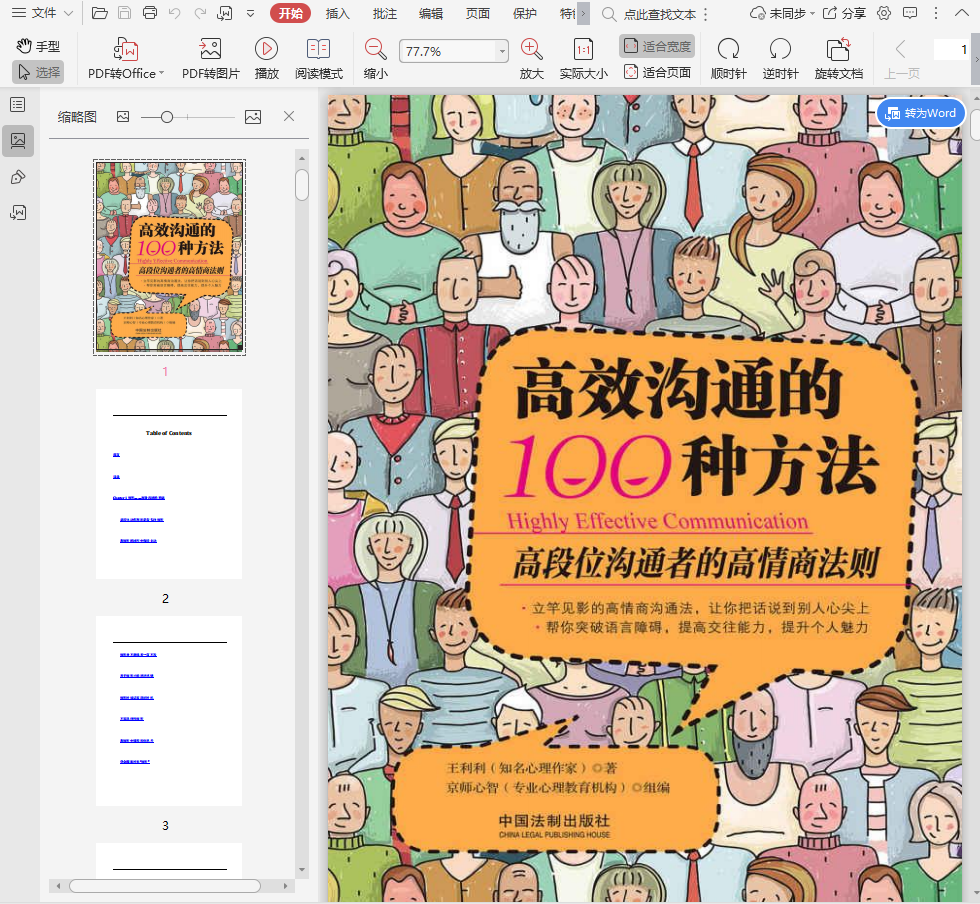980x904 pixels.
Task: Select the 开始 ribbon tab
Action: point(291,13)
